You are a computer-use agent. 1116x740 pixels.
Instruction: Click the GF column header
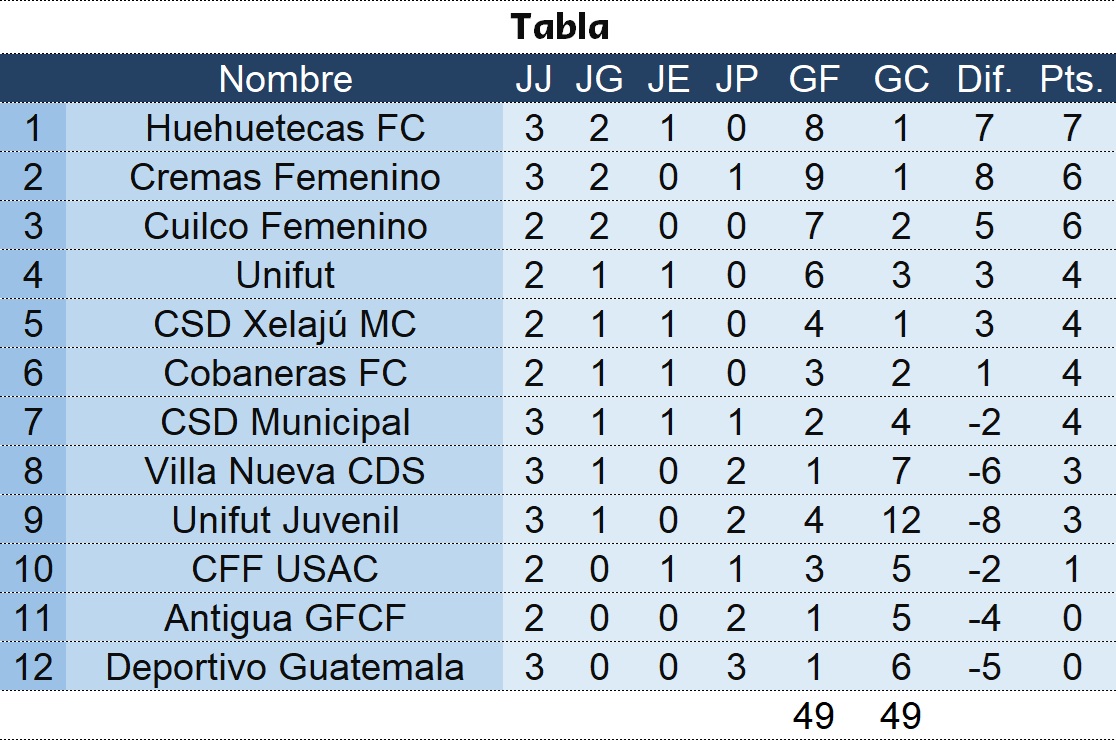tap(813, 79)
